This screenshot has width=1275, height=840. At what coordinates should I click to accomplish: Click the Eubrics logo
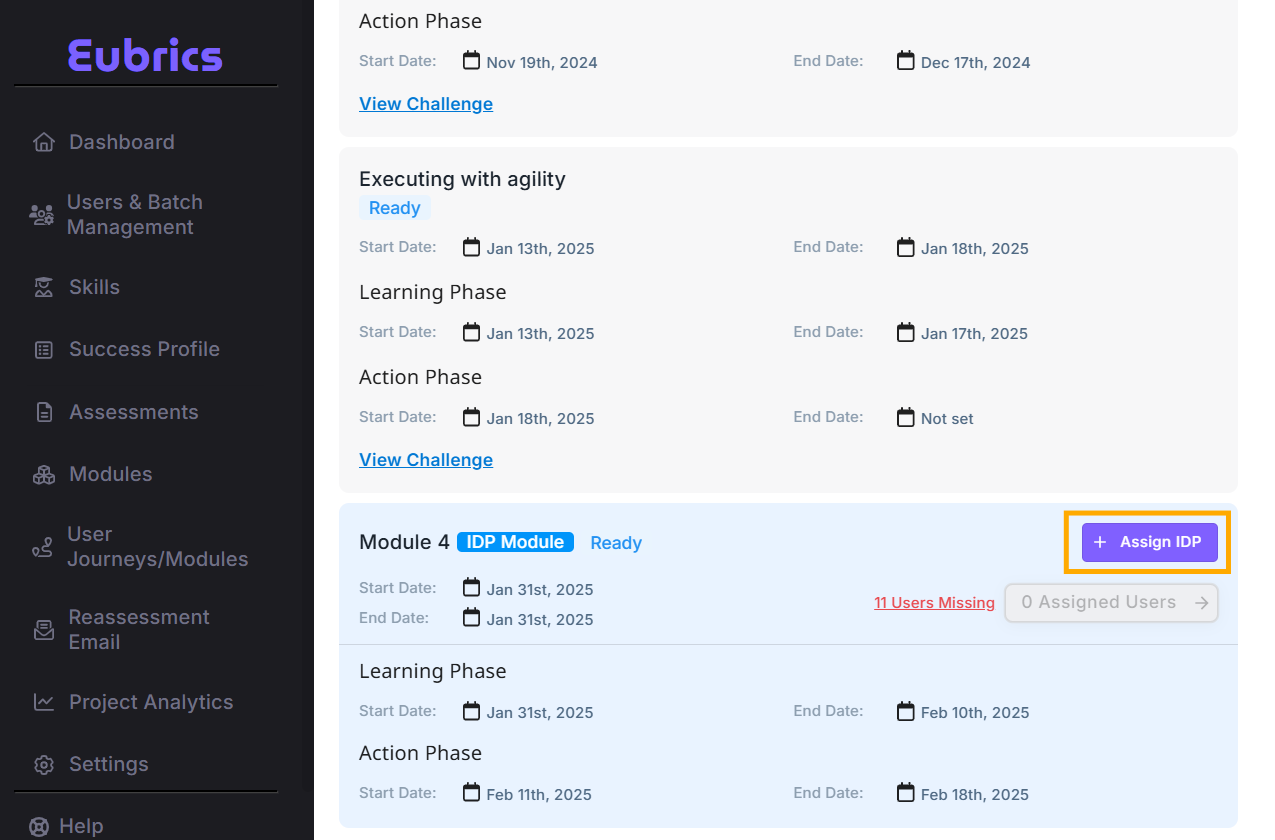[x=145, y=55]
